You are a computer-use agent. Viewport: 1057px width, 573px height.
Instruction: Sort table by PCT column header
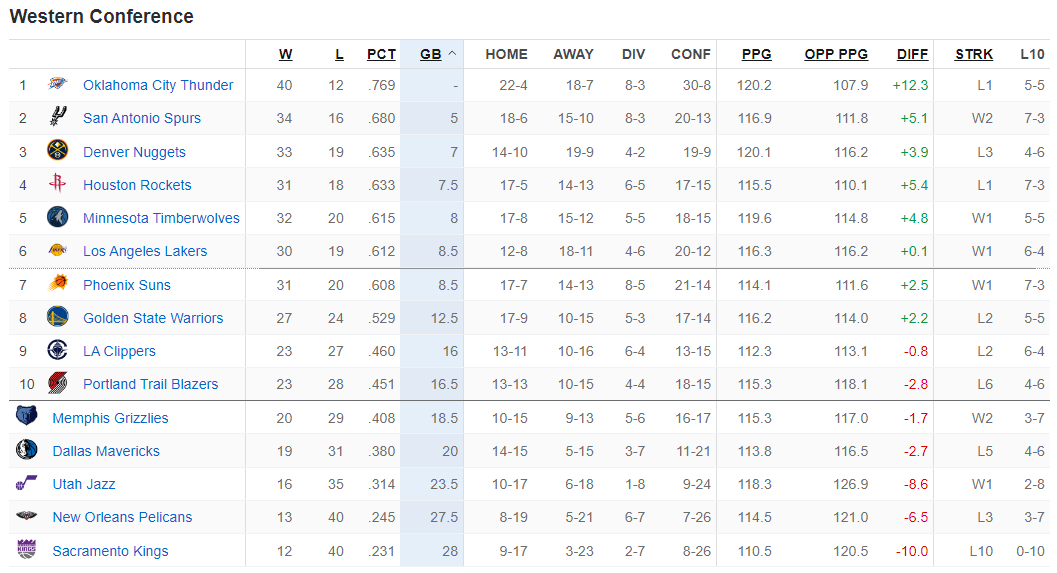pyautogui.click(x=381, y=54)
